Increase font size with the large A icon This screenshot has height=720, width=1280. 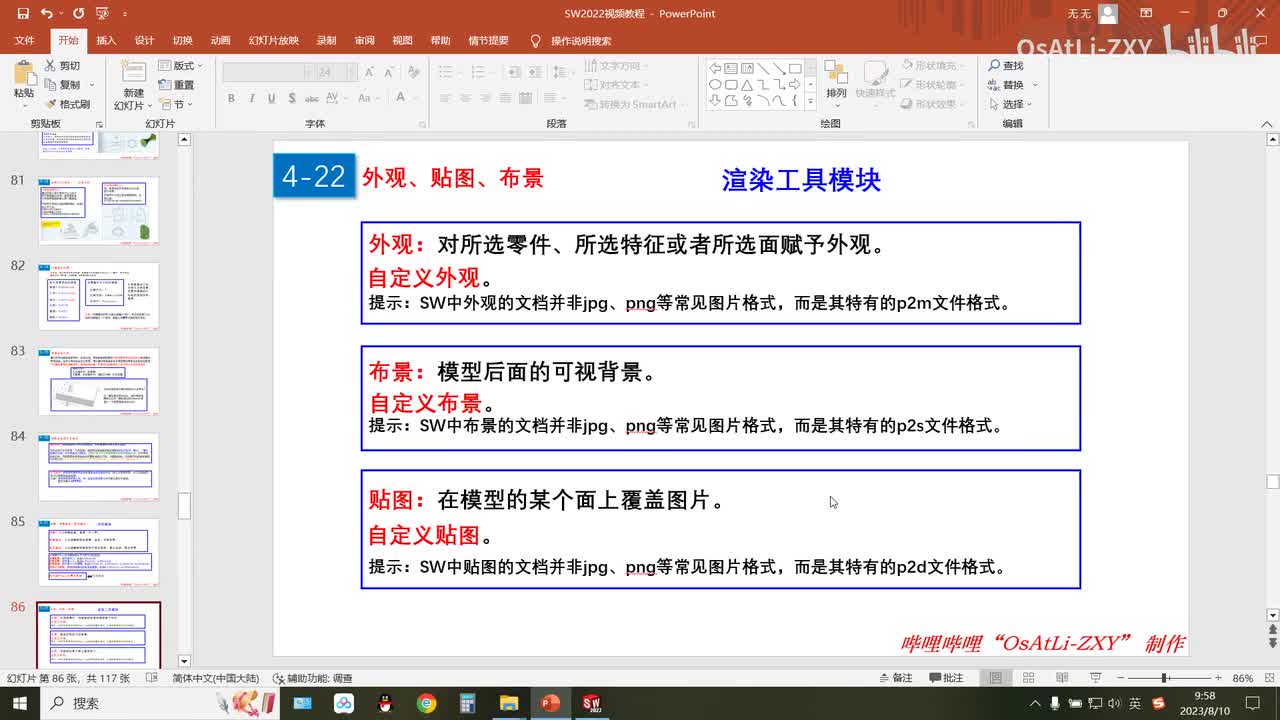tap(370, 72)
